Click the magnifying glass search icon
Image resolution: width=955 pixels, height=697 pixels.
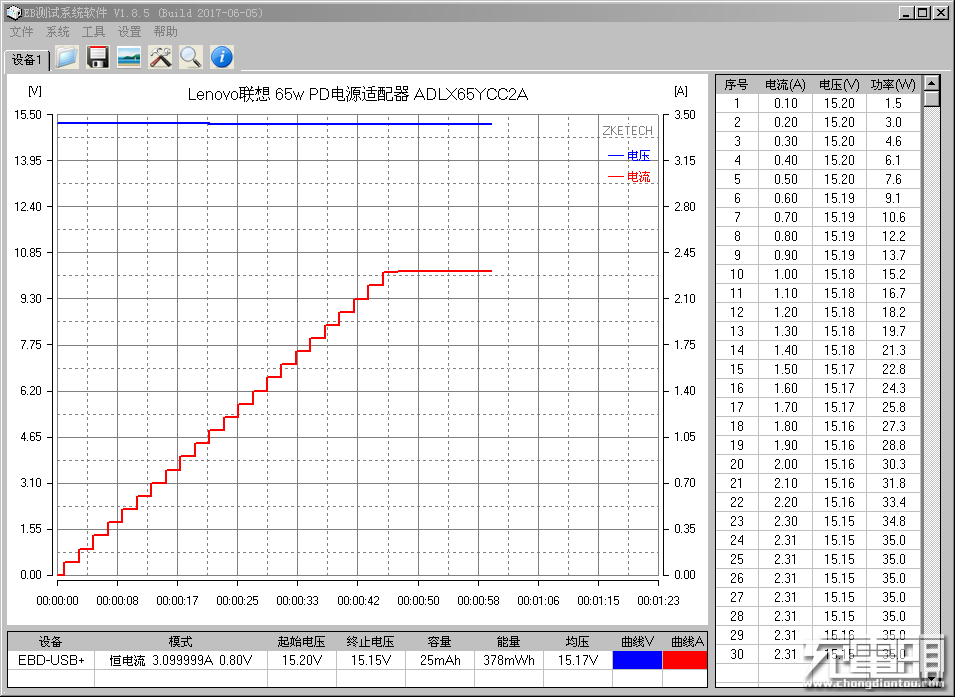pos(191,57)
